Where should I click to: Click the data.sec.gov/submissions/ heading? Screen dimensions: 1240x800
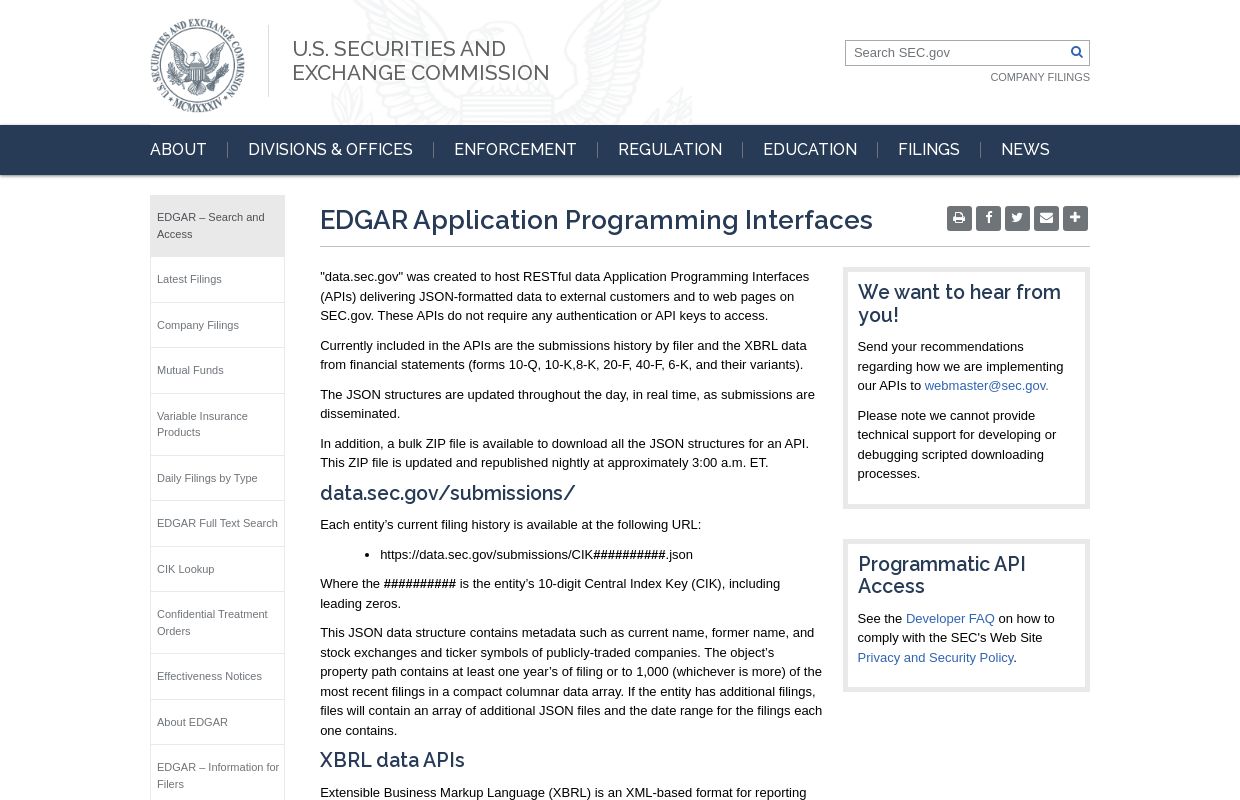(447, 493)
